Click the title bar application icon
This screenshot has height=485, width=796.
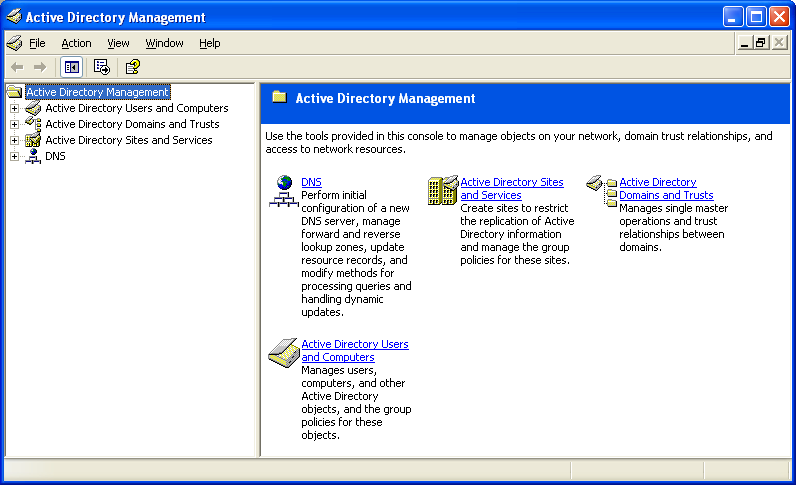[14, 17]
